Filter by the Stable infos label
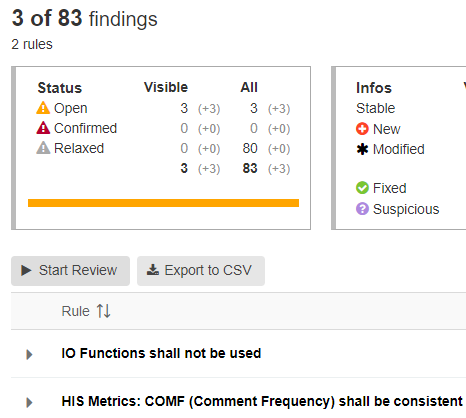 tap(375, 108)
